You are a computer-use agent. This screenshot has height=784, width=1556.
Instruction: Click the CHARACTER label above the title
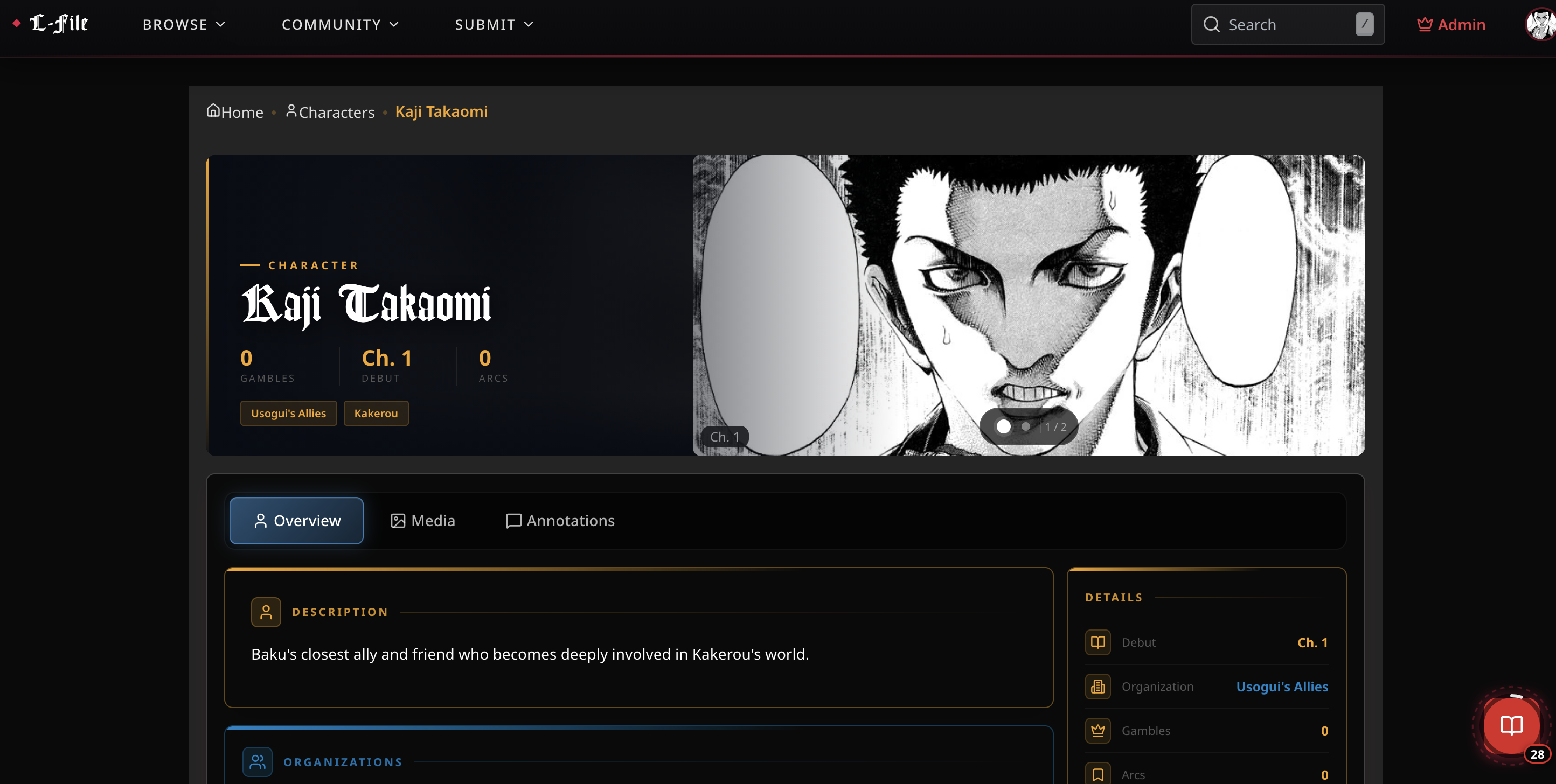[x=313, y=265]
